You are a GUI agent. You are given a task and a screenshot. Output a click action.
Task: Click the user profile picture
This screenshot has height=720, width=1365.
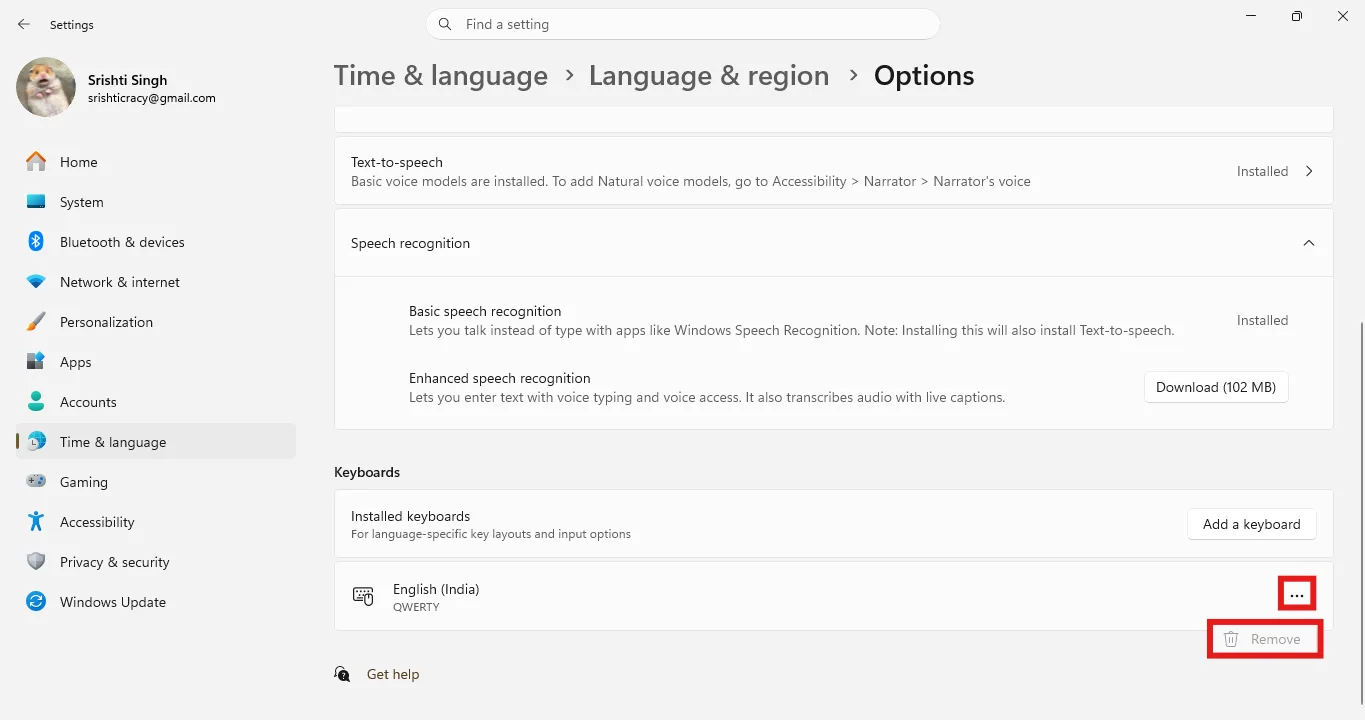(x=46, y=87)
